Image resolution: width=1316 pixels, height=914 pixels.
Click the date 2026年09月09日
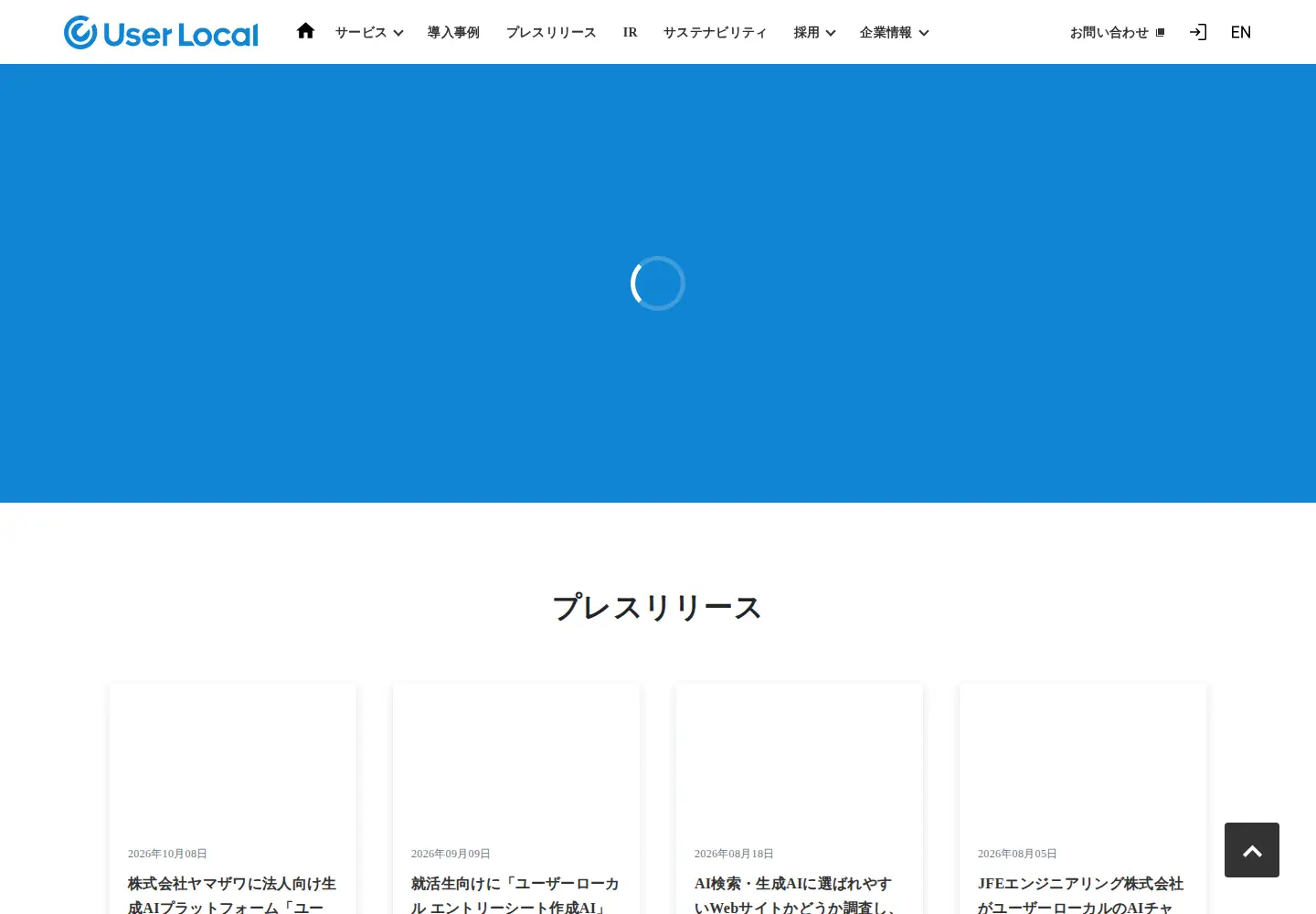(x=451, y=854)
